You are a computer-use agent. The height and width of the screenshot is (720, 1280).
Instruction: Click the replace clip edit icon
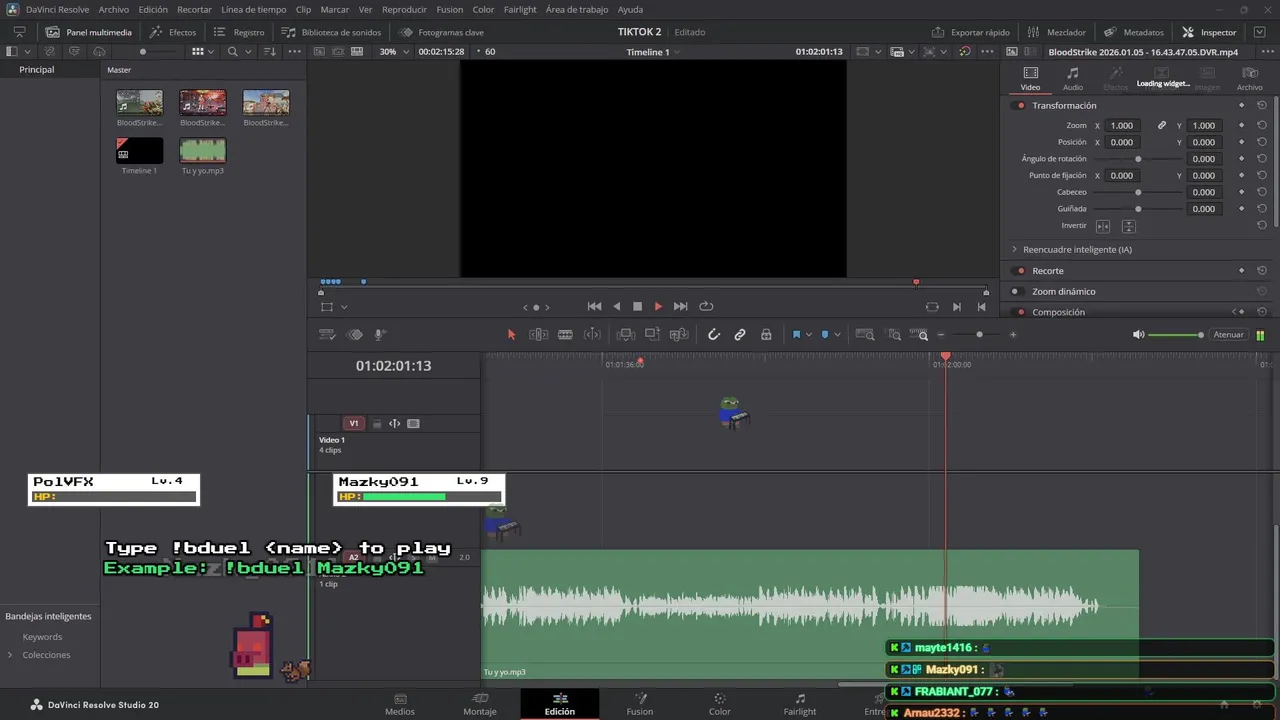click(679, 335)
